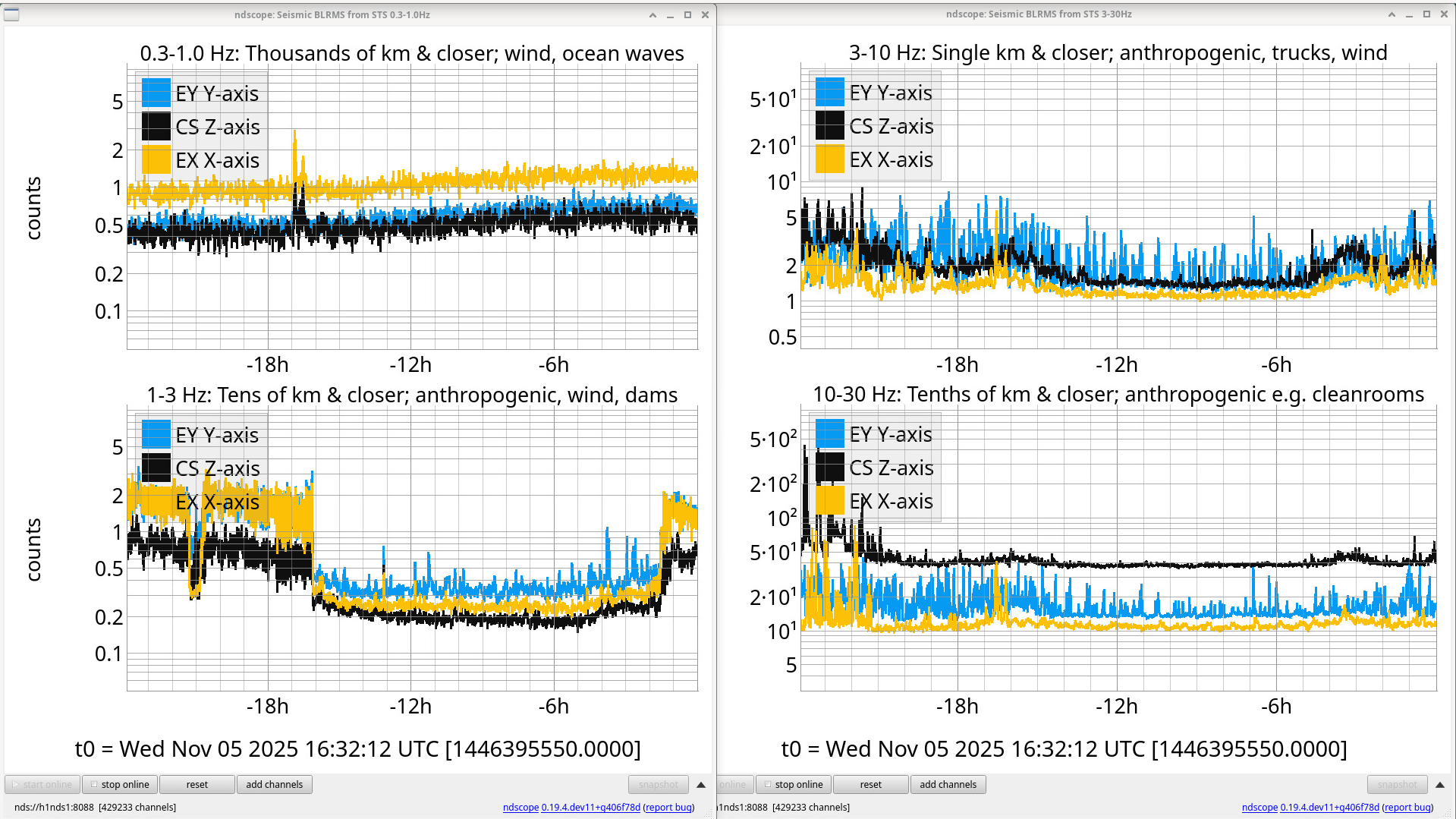Maximize the Seismic BLRMS 3-30Hz window

point(1426,15)
